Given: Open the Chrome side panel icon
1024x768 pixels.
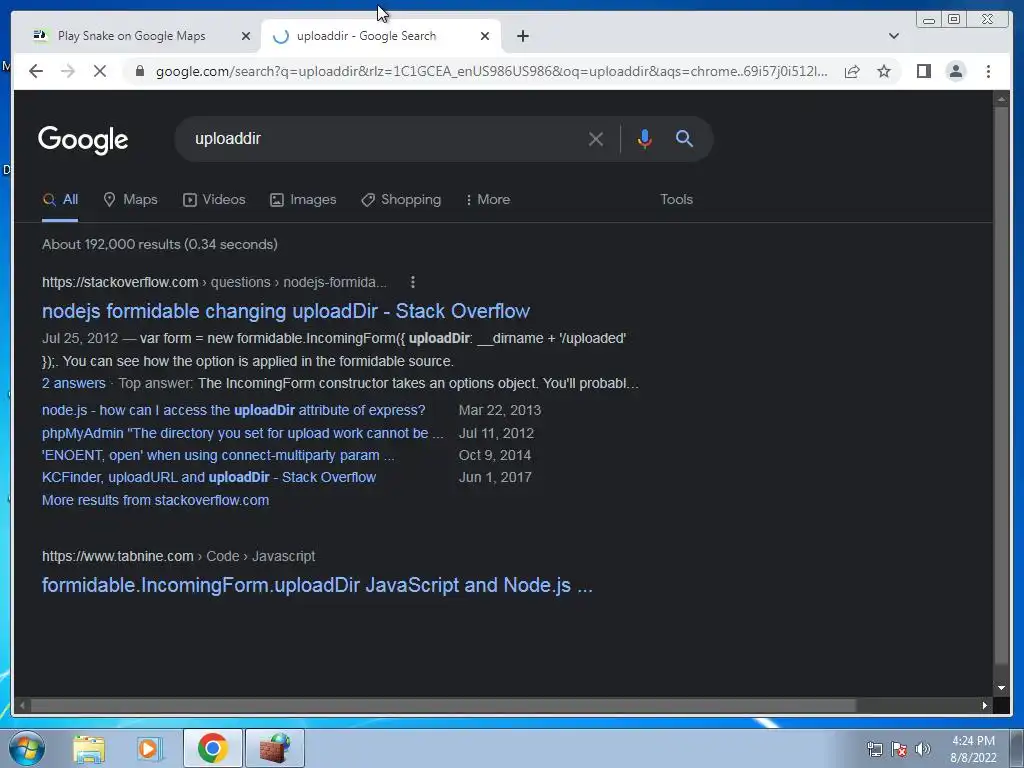Looking at the screenshot, I should [923, 71].
